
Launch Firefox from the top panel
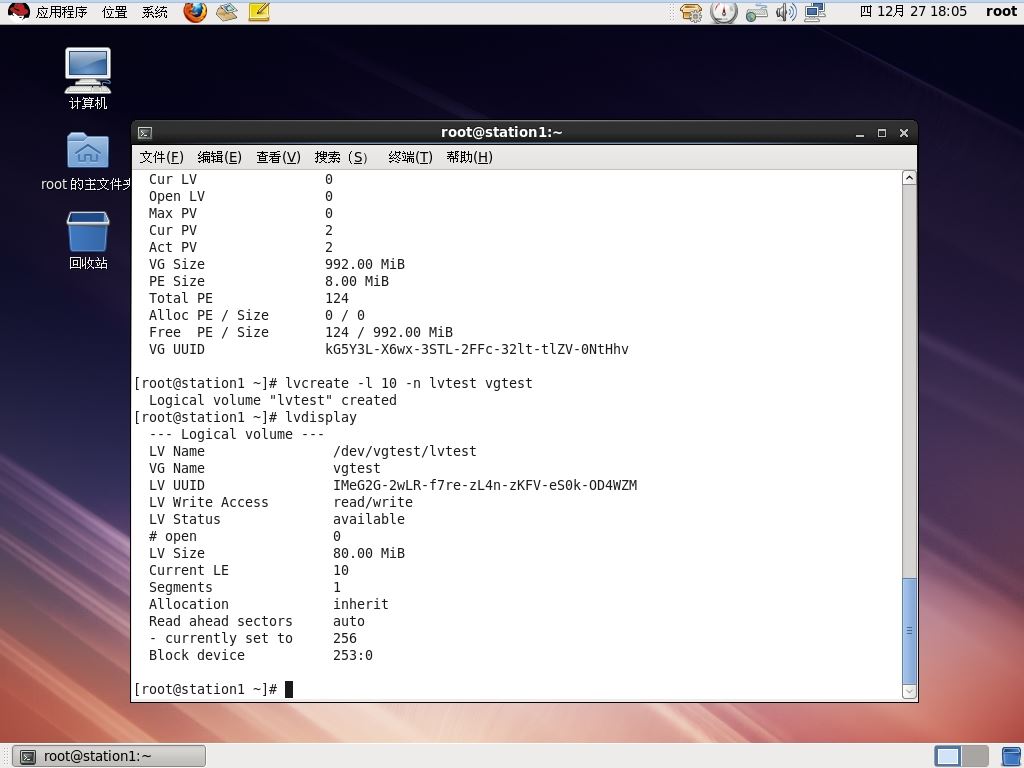coord(195,12)
